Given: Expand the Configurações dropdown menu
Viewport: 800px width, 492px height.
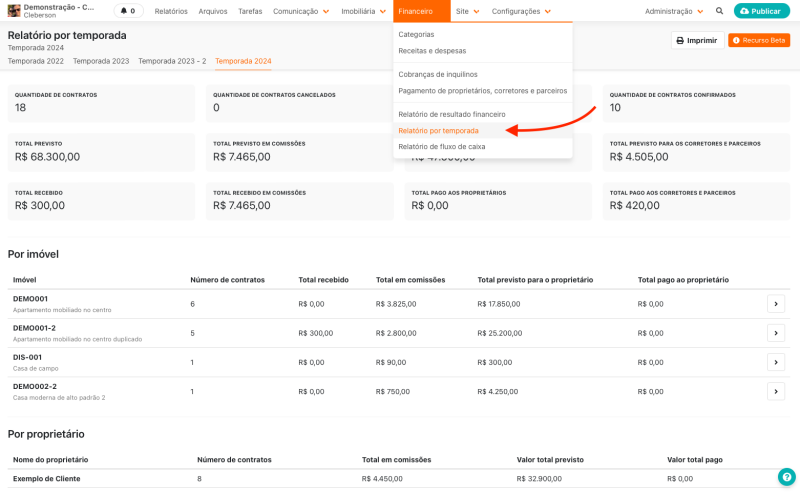Looking at the screenshot, I should pyautogui.click(x=521, y=11).
